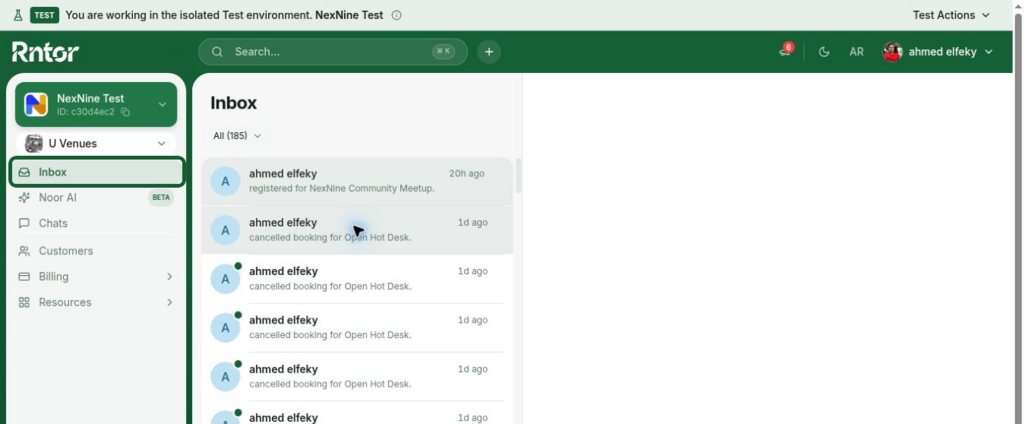Expand the Billing submenu chevron
The image size is (1024, 424).
point(169,276)
